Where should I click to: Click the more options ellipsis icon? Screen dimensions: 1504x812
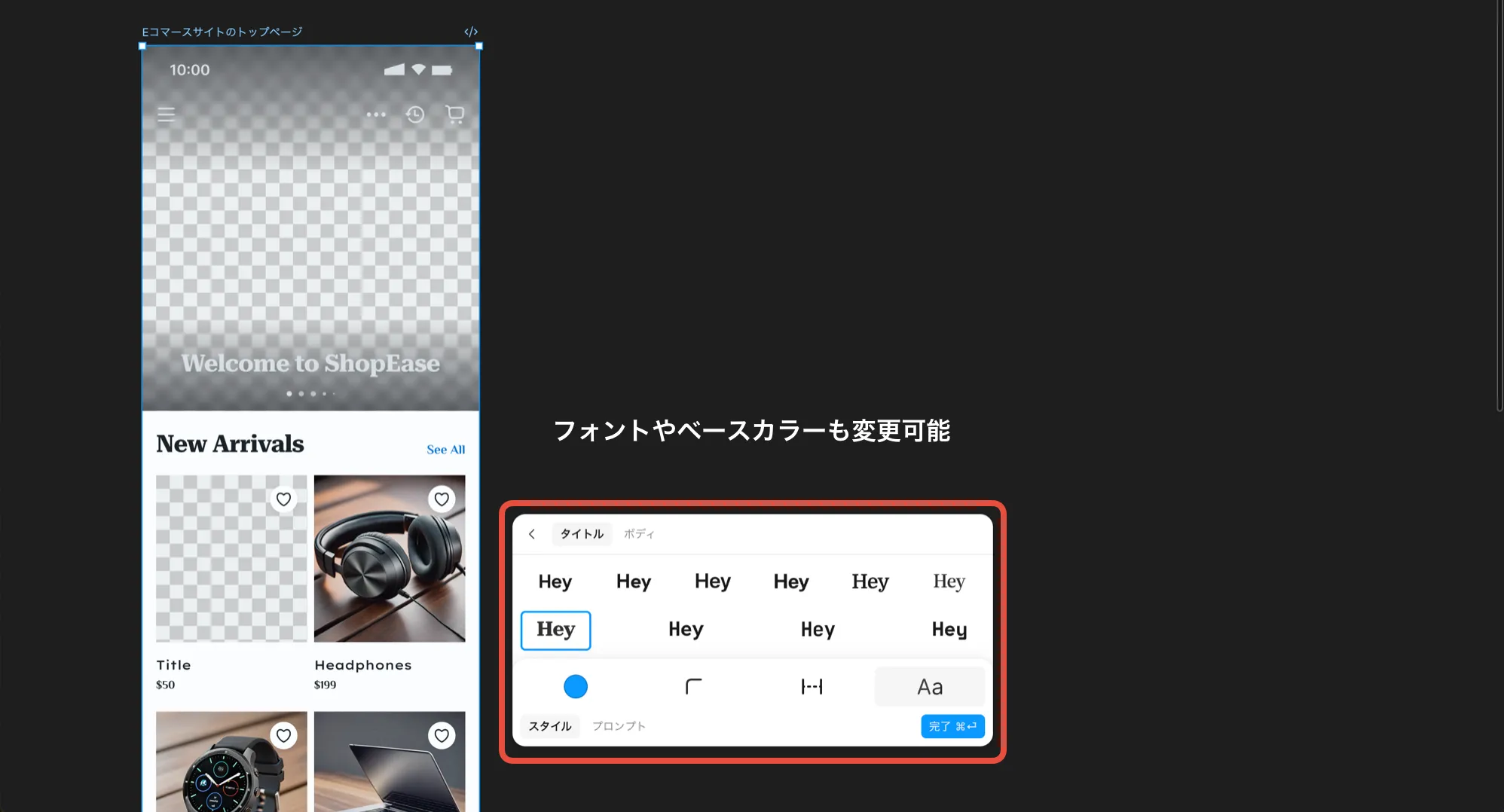click(376, 114)
